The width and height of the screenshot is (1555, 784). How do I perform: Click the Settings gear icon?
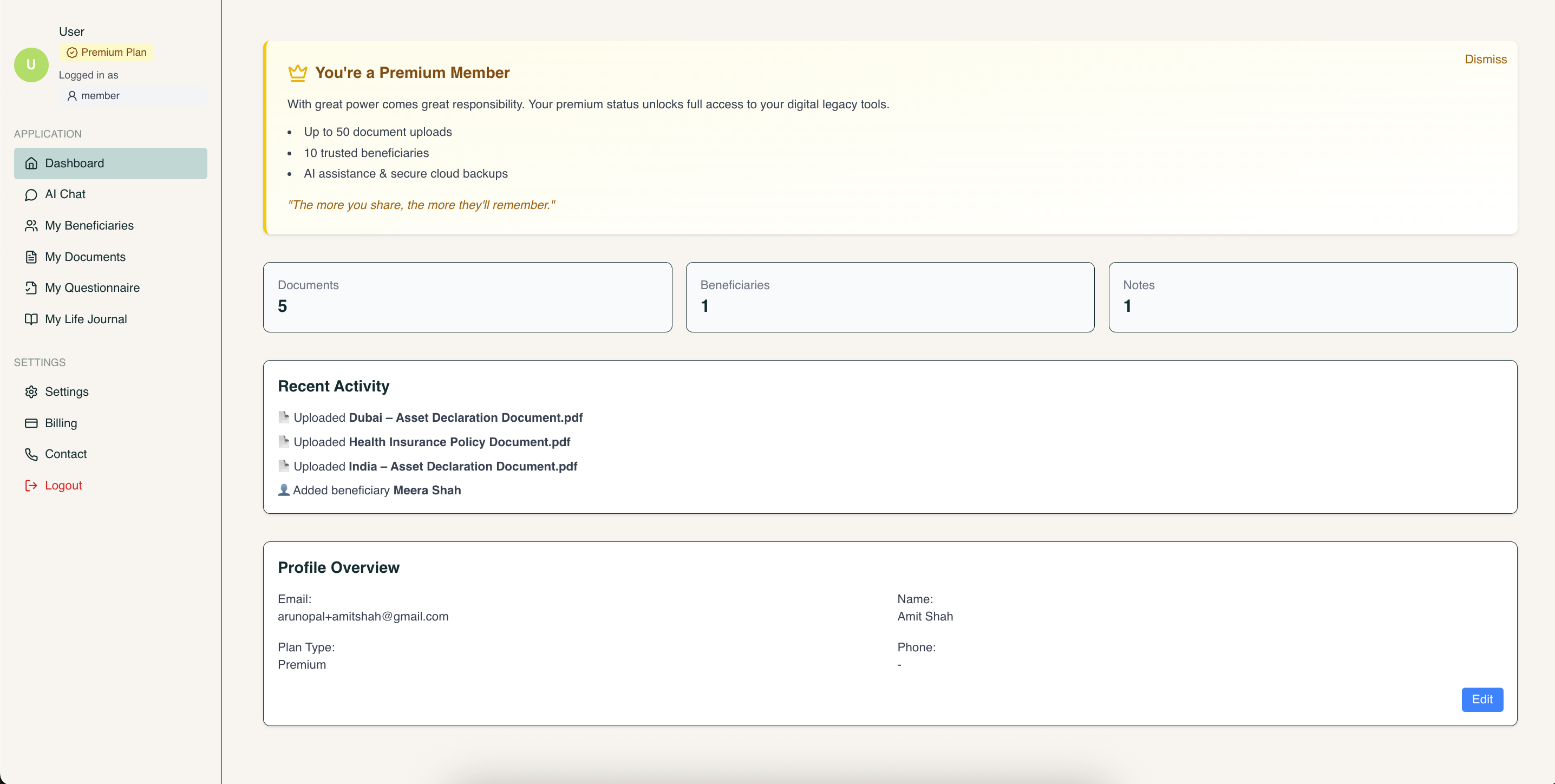[31, 391]
